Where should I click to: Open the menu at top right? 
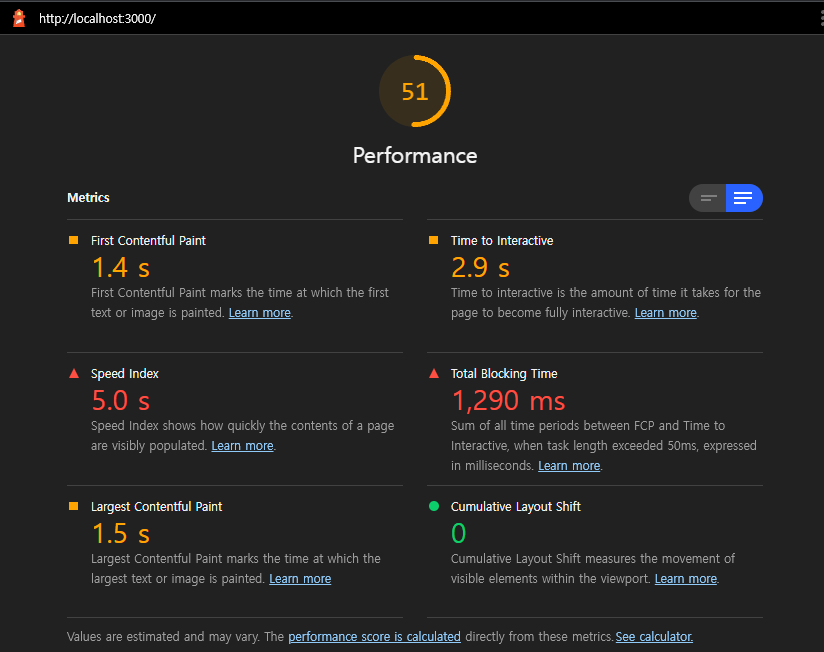click(821, 18)
